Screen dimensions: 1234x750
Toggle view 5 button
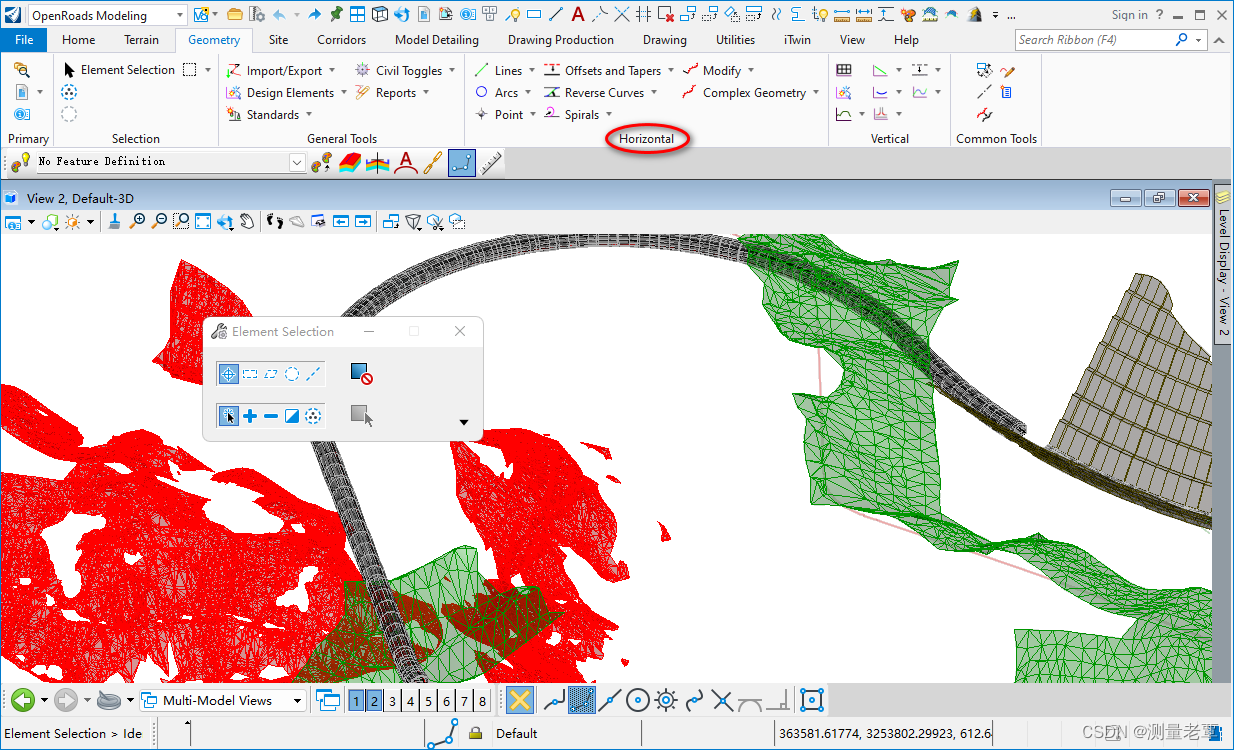[x=428, y=701]
